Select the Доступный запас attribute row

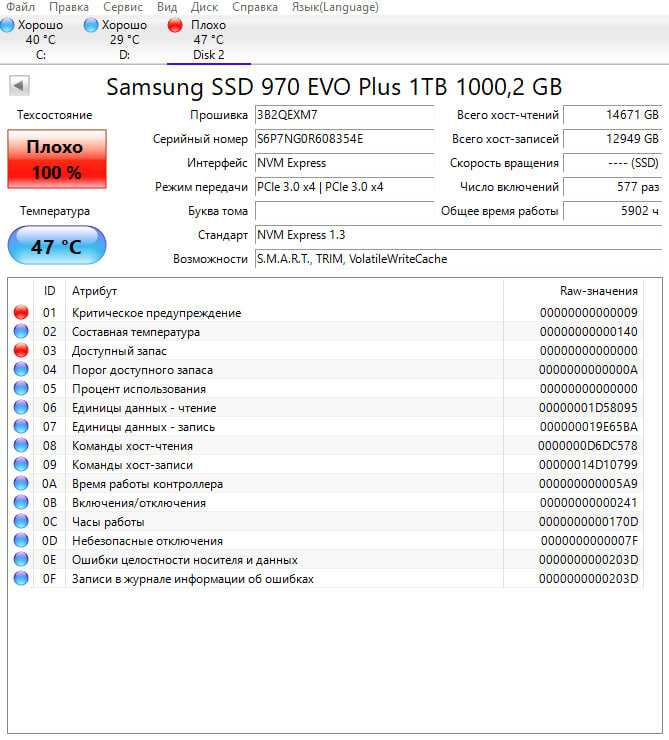click(x=326, y=351)
